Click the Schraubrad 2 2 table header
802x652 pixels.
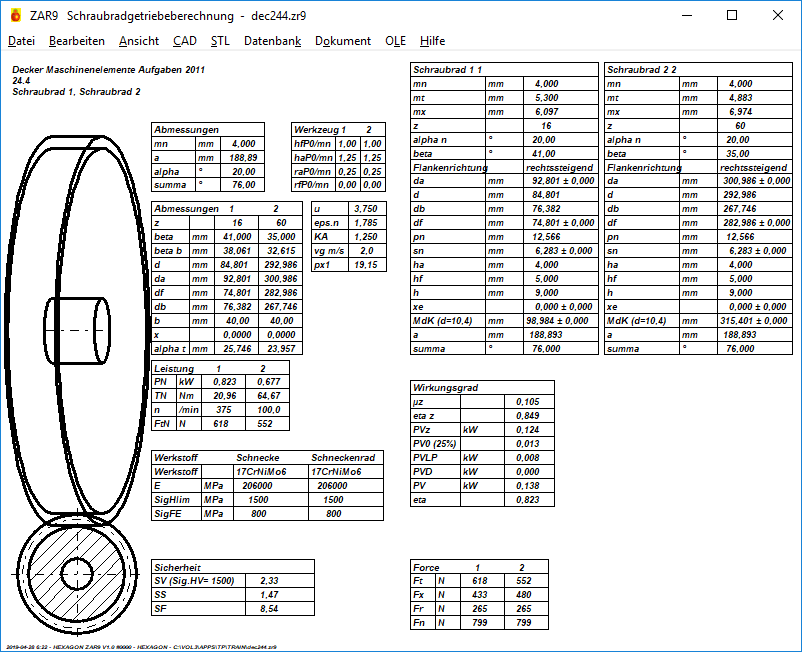click(642, 70)
